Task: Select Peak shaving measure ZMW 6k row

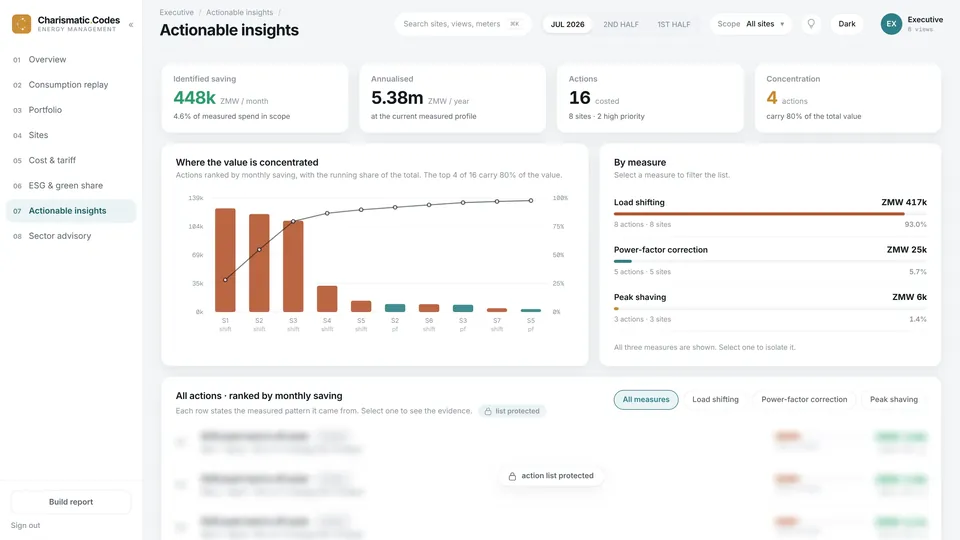Action: (770, 308)
